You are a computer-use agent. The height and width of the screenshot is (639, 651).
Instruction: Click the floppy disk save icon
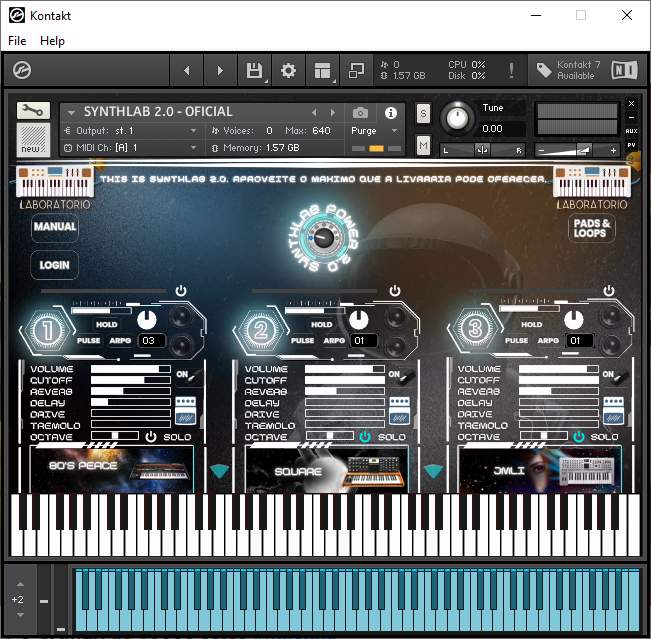(254, 70)
